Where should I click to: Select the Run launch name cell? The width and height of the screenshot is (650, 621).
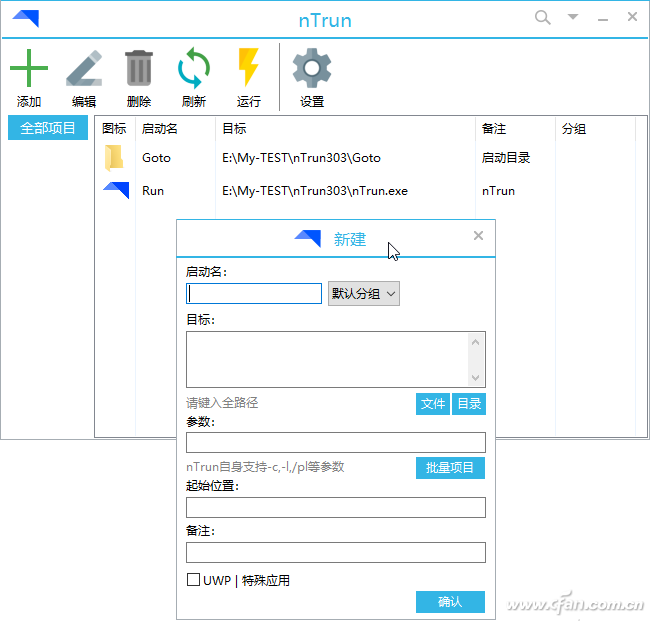click(153, 191)
